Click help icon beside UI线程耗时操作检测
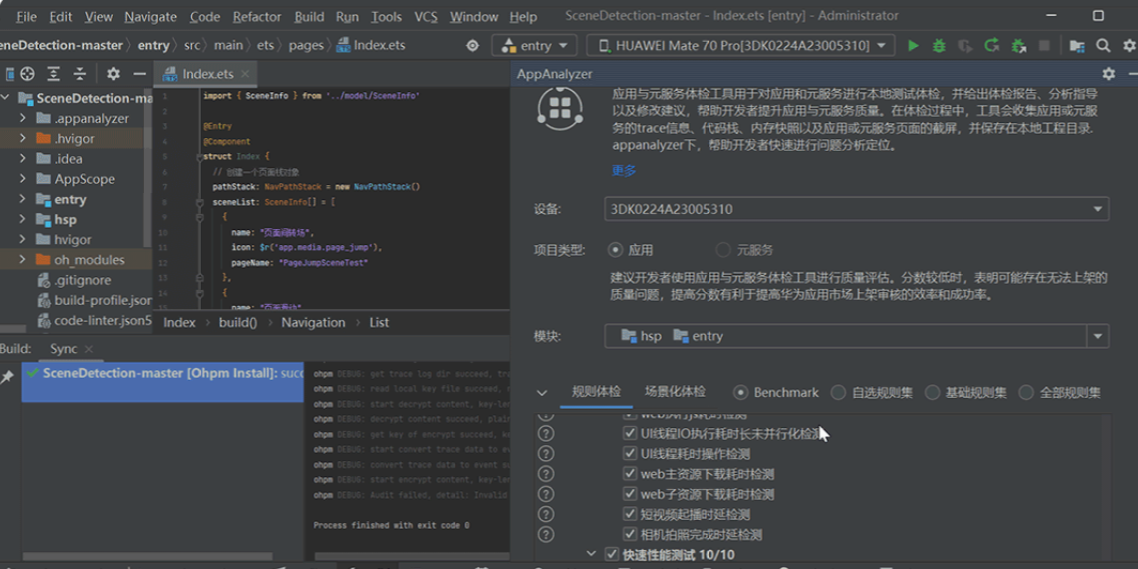 [x=545, y=454]
